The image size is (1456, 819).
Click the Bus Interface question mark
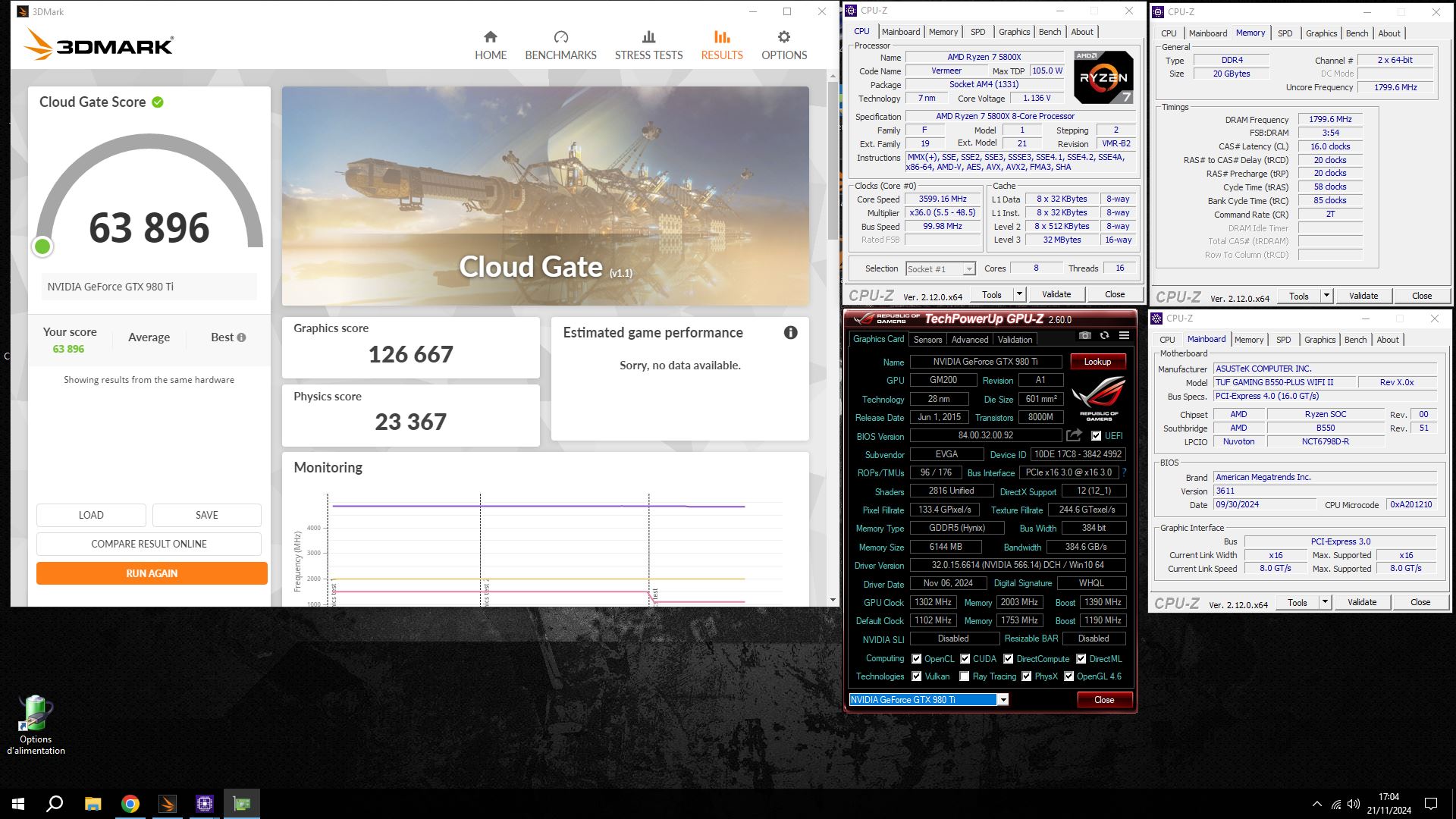[x=1125, y=472]
